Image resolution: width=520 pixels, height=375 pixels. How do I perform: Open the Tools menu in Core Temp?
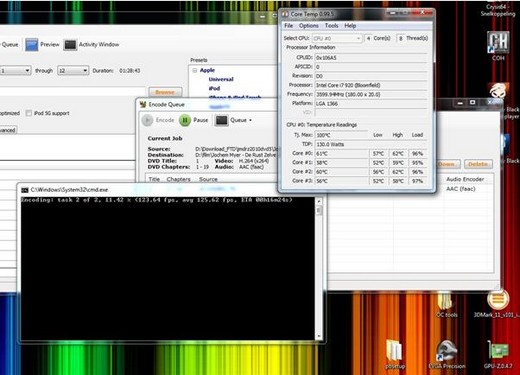[x=331, y=26]
